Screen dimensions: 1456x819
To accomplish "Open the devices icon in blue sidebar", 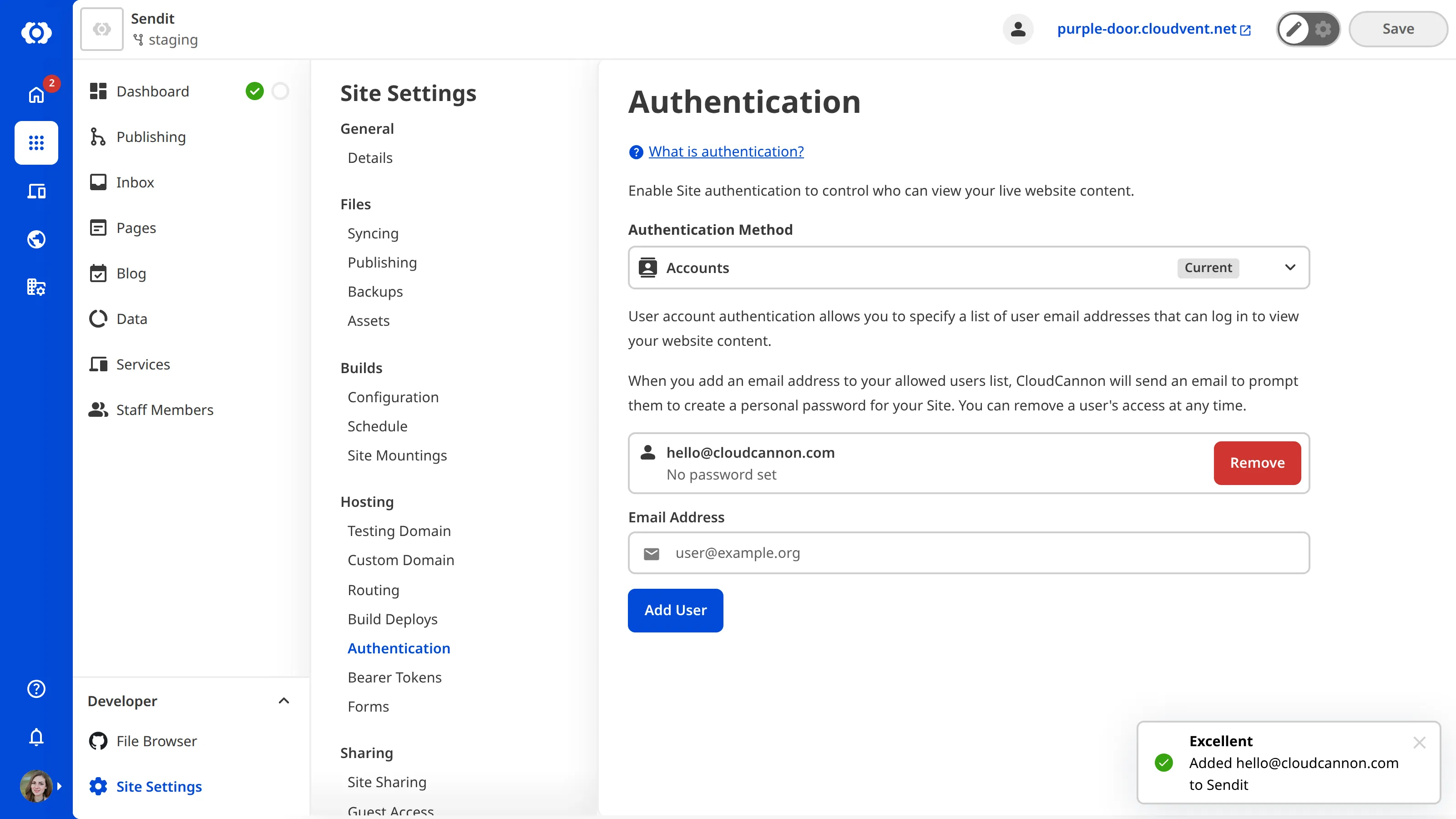I will (36, 191).
